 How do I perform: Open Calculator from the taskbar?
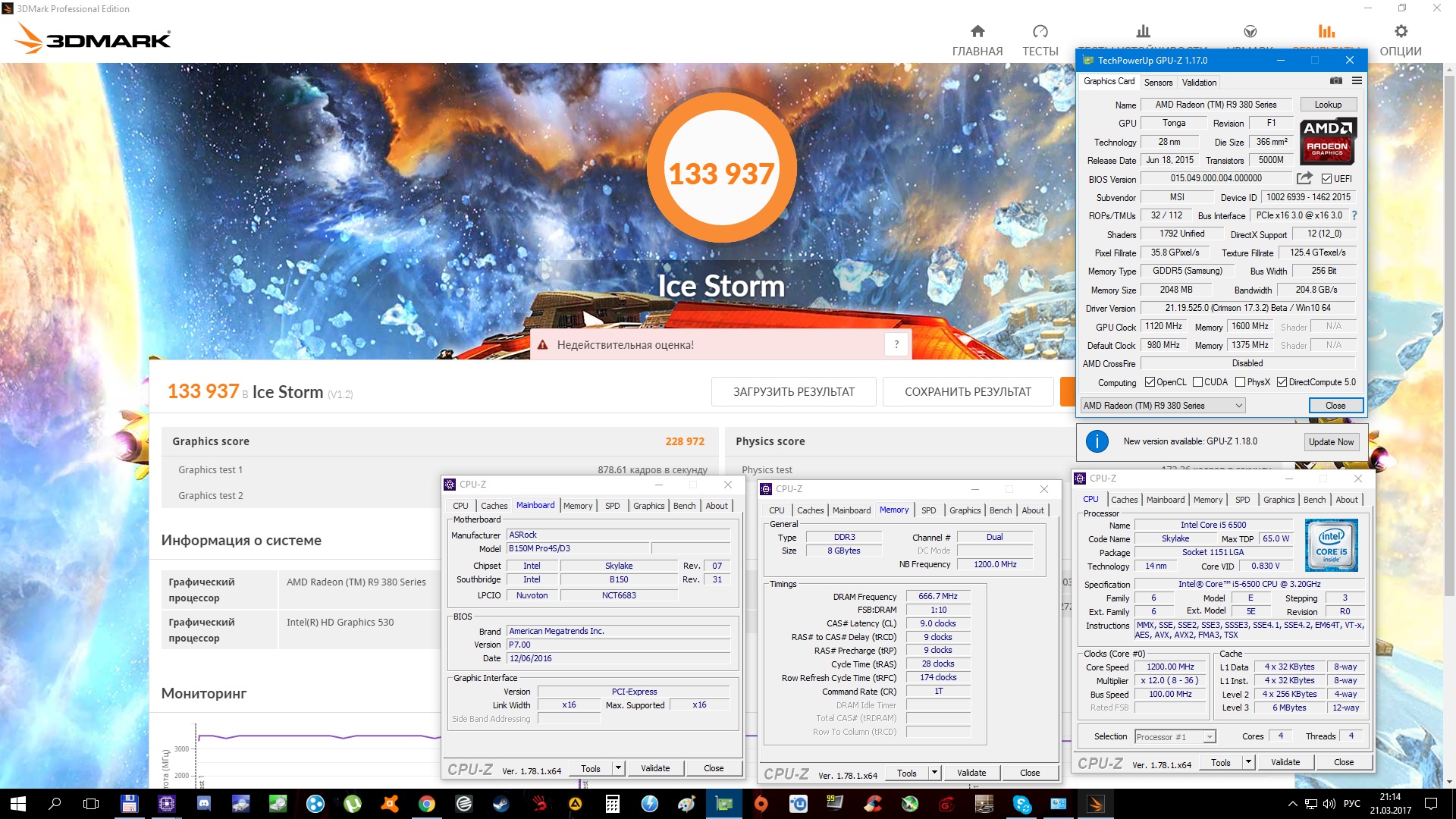pos(613,804)
